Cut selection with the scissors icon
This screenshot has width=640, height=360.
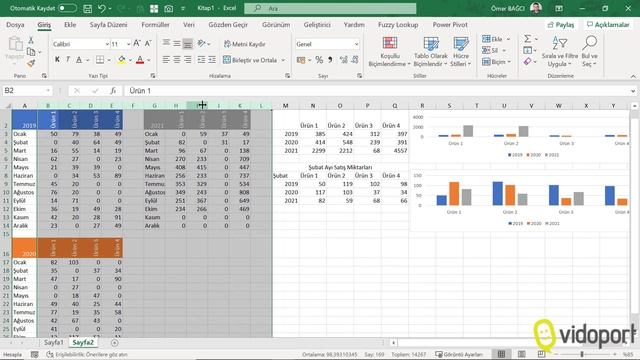[x=31, y=40]
